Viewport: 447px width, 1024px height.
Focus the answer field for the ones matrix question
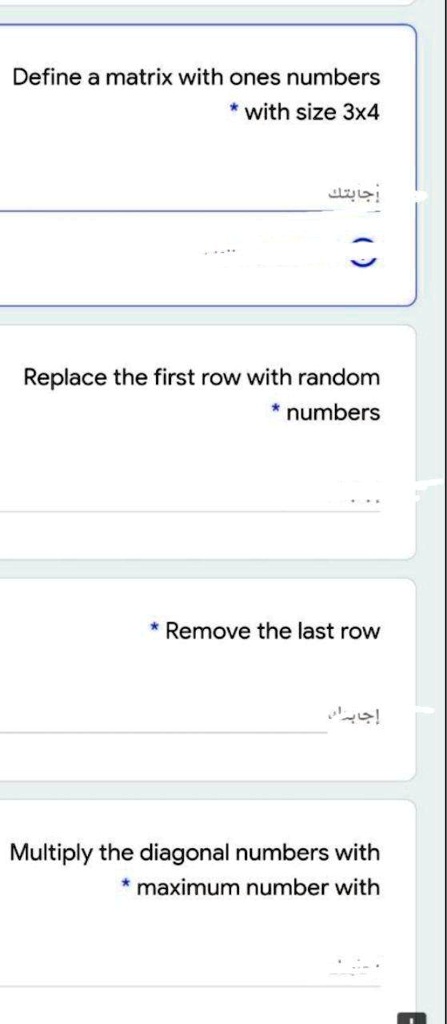(190, 194)
